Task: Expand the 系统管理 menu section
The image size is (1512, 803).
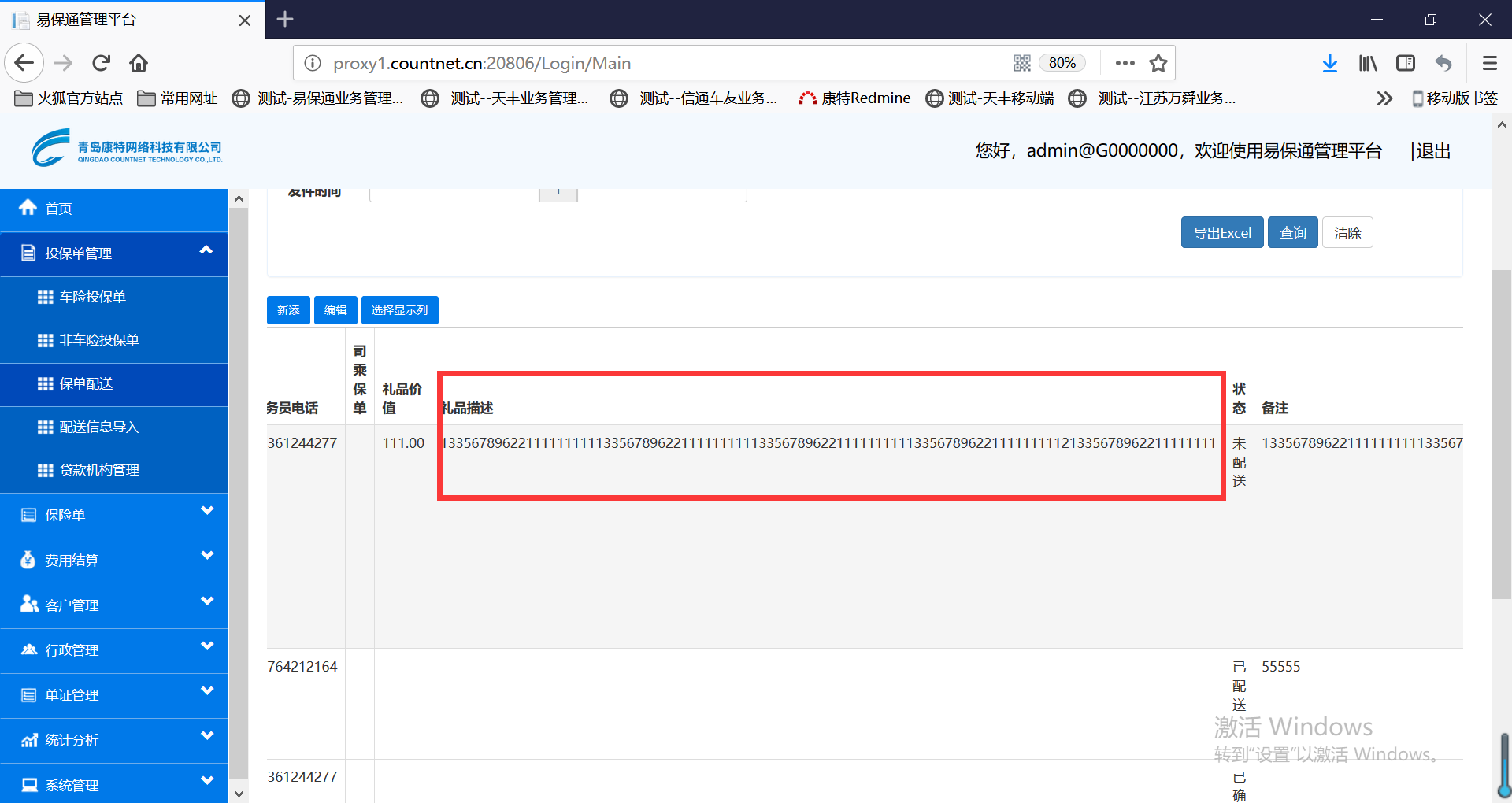Action: pyautogui.click(x=114, y=785)
